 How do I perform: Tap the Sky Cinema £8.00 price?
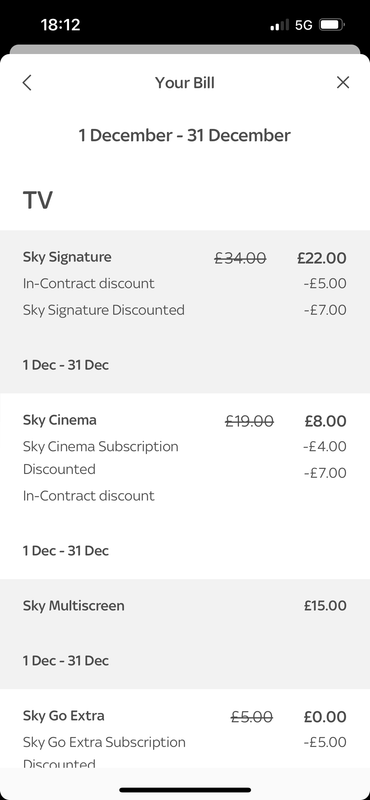[326, 421]
